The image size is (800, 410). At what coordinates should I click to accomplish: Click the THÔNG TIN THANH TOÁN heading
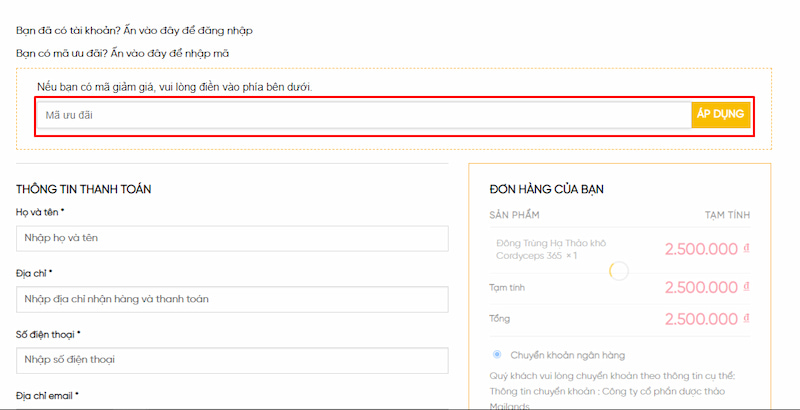point(83,189)
